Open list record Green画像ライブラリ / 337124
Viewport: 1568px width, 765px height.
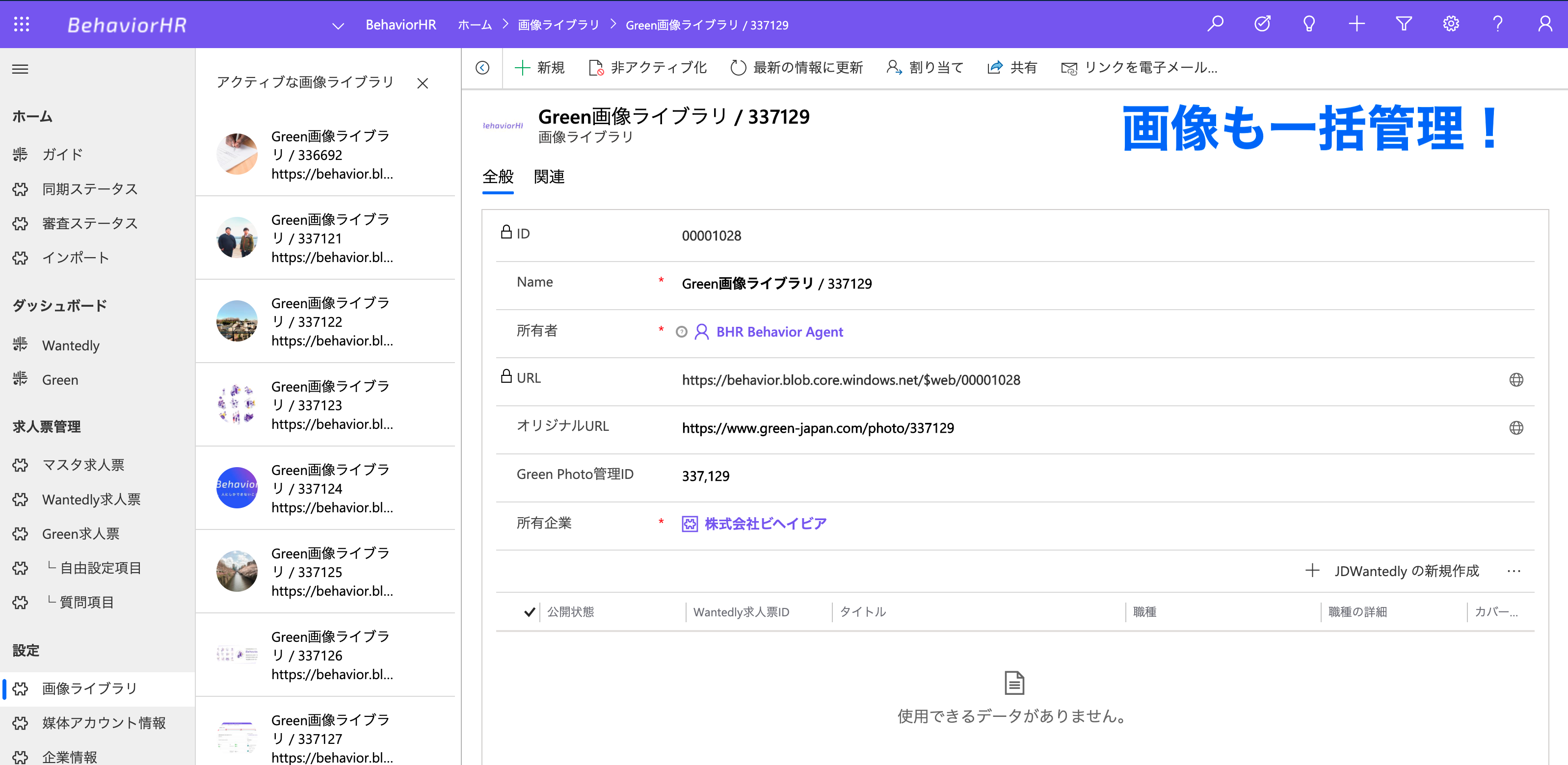point(325,488)
